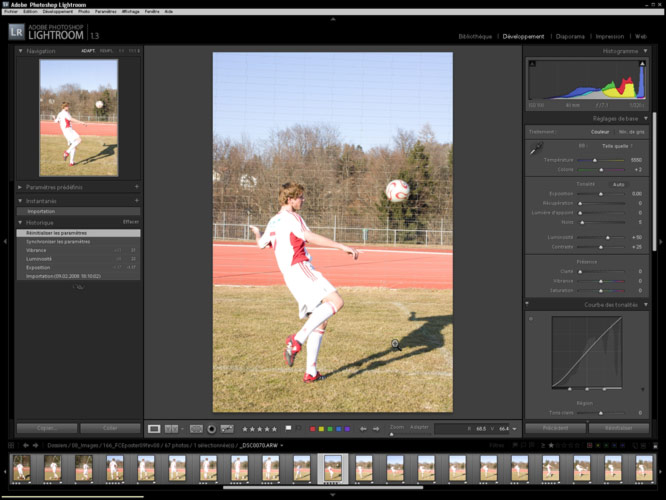
Task: Click the red-eye correction tool icon
Action: pos(212,428)
